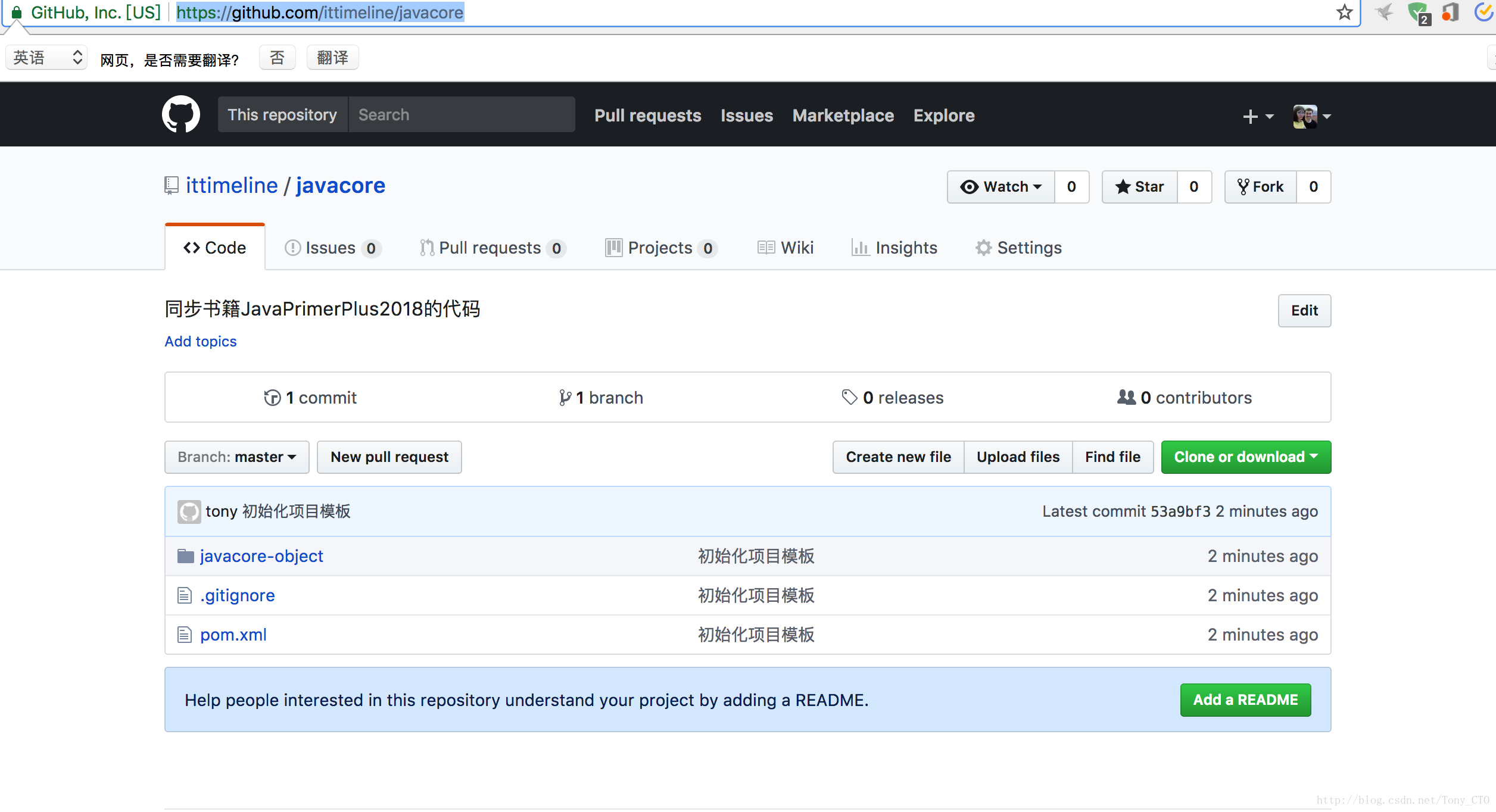This screenshot has width=1496, height=812.
Task: Click the repository book icon
Action: click(x=172, y=185)
